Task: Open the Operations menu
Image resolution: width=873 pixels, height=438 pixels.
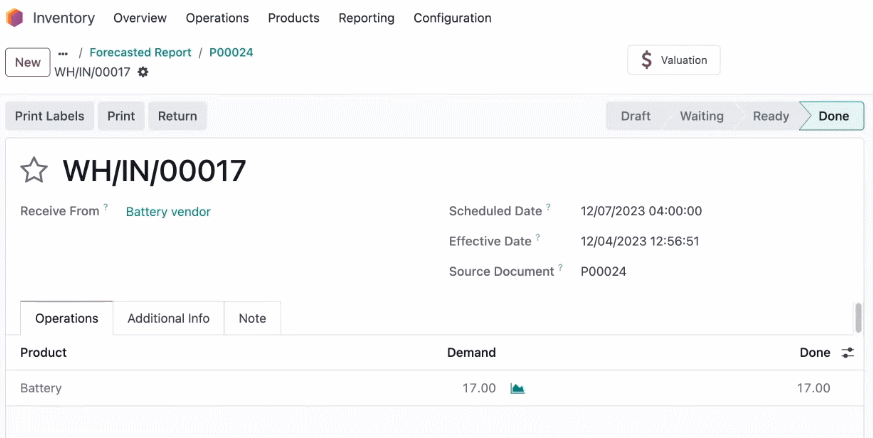Action: point(217,18)
